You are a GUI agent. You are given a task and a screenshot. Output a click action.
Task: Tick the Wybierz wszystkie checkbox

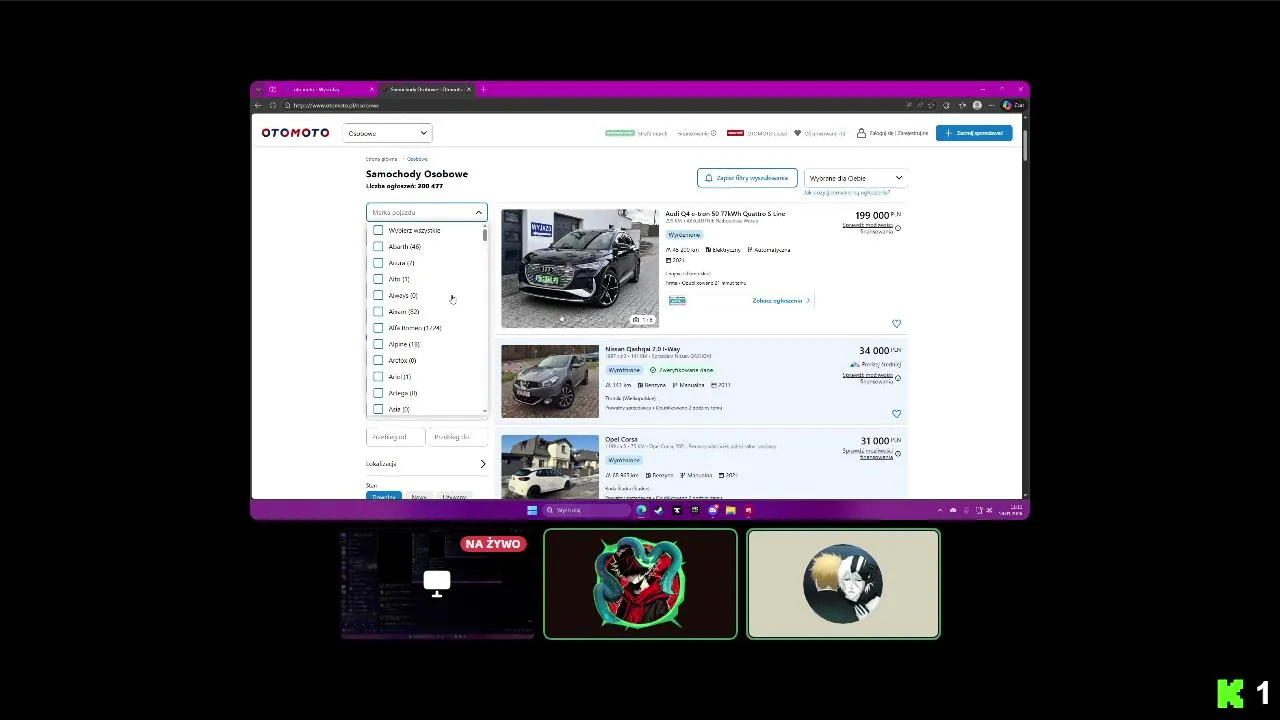coord(378,230)
